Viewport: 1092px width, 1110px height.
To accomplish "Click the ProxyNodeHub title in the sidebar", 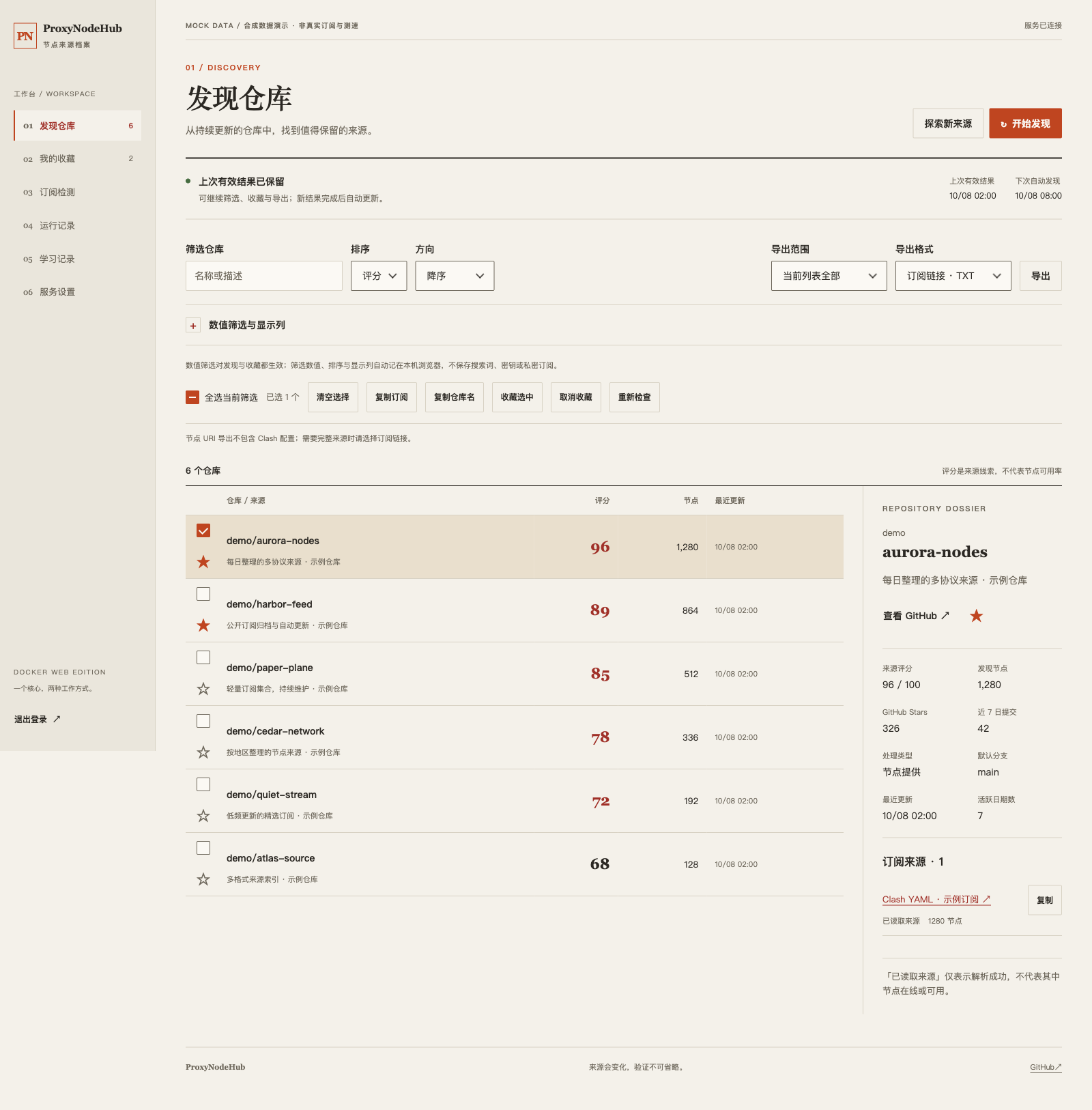I will pyautogui.click(x=83, y=29).
